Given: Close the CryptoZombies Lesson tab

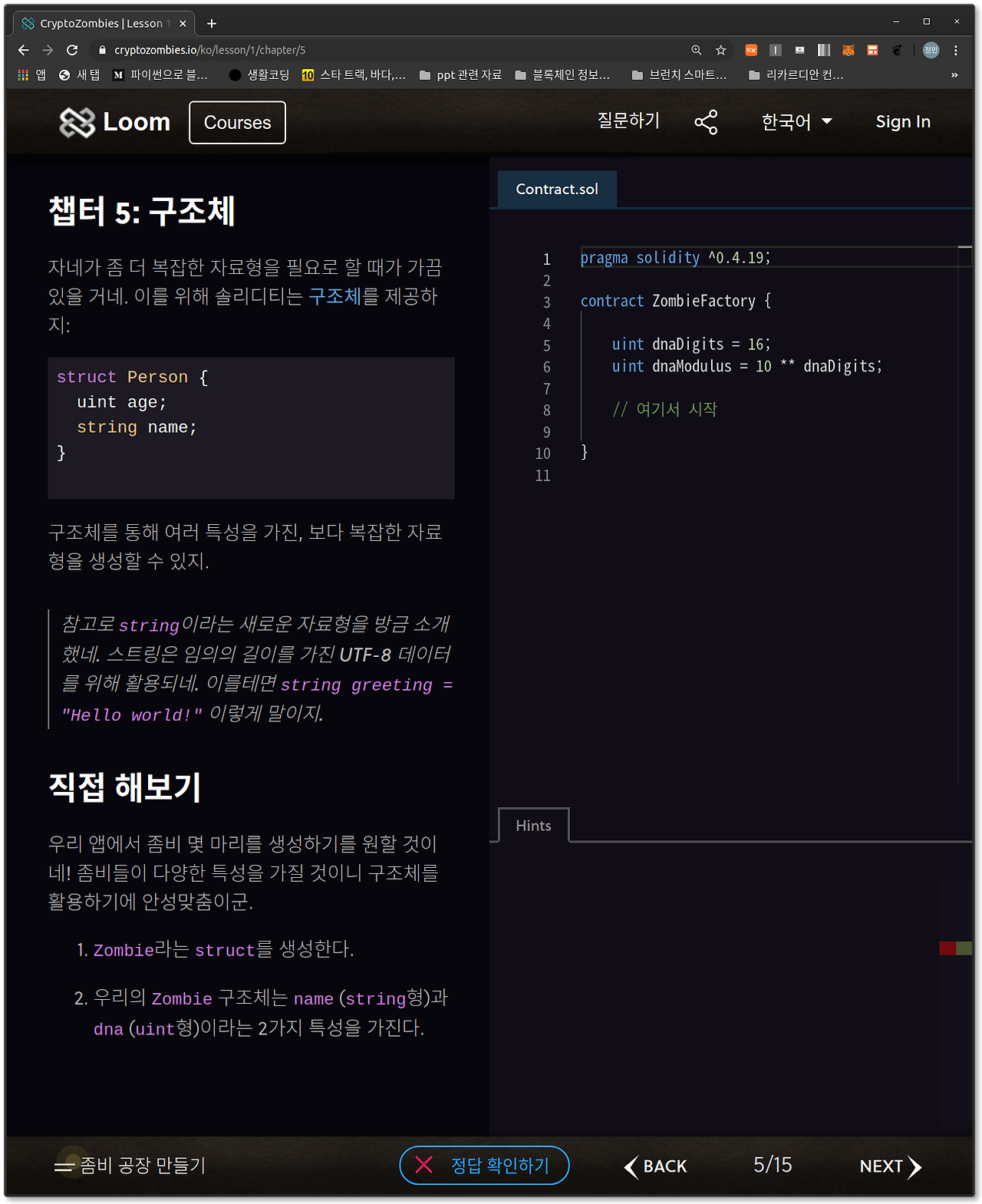Looking at the screenshot, I should point(183,24).
